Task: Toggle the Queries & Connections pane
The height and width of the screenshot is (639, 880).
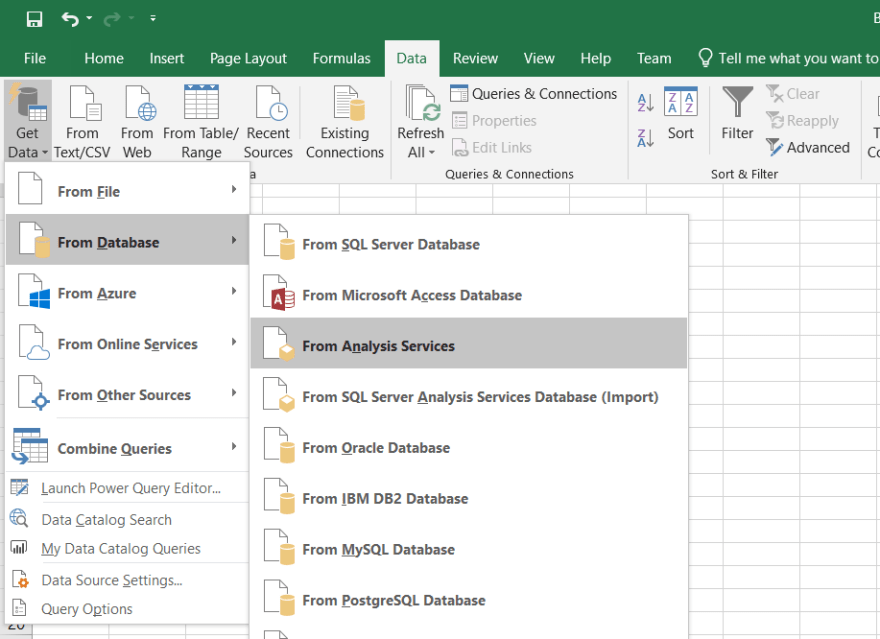Action: 533,94
